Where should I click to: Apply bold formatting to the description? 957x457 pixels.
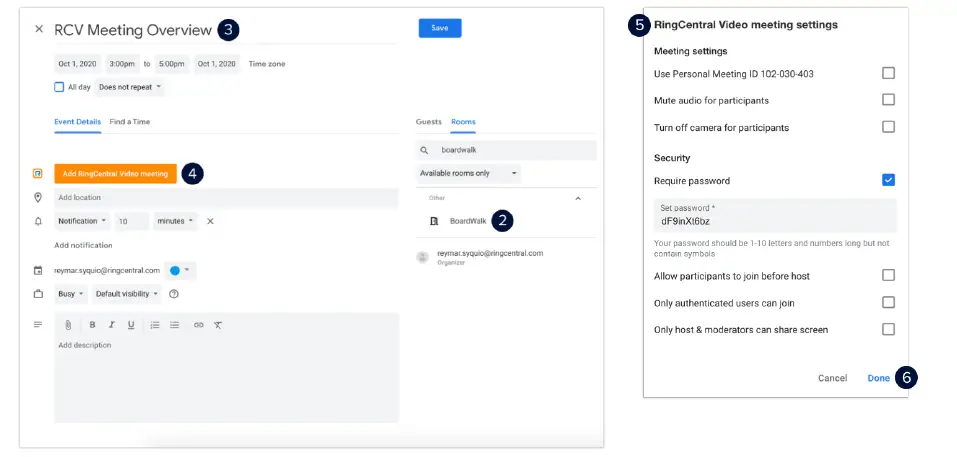pos(92,325)
